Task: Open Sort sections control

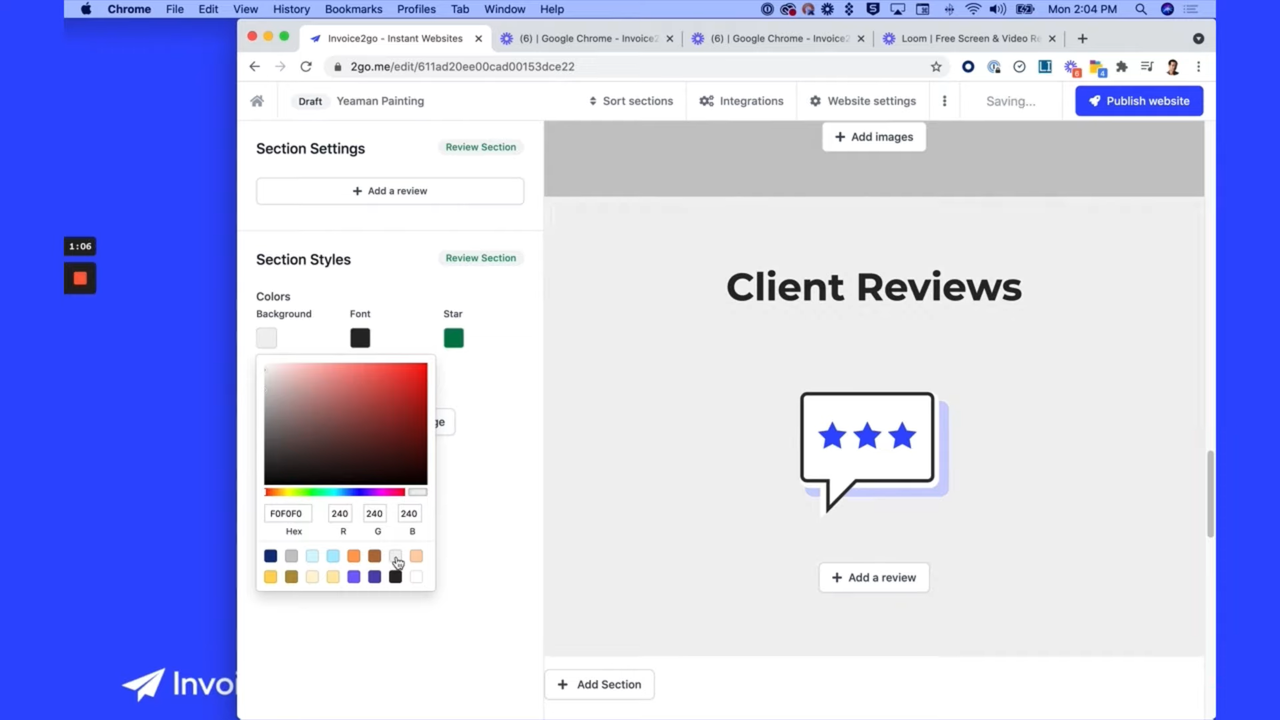Action: coord(630,101)
